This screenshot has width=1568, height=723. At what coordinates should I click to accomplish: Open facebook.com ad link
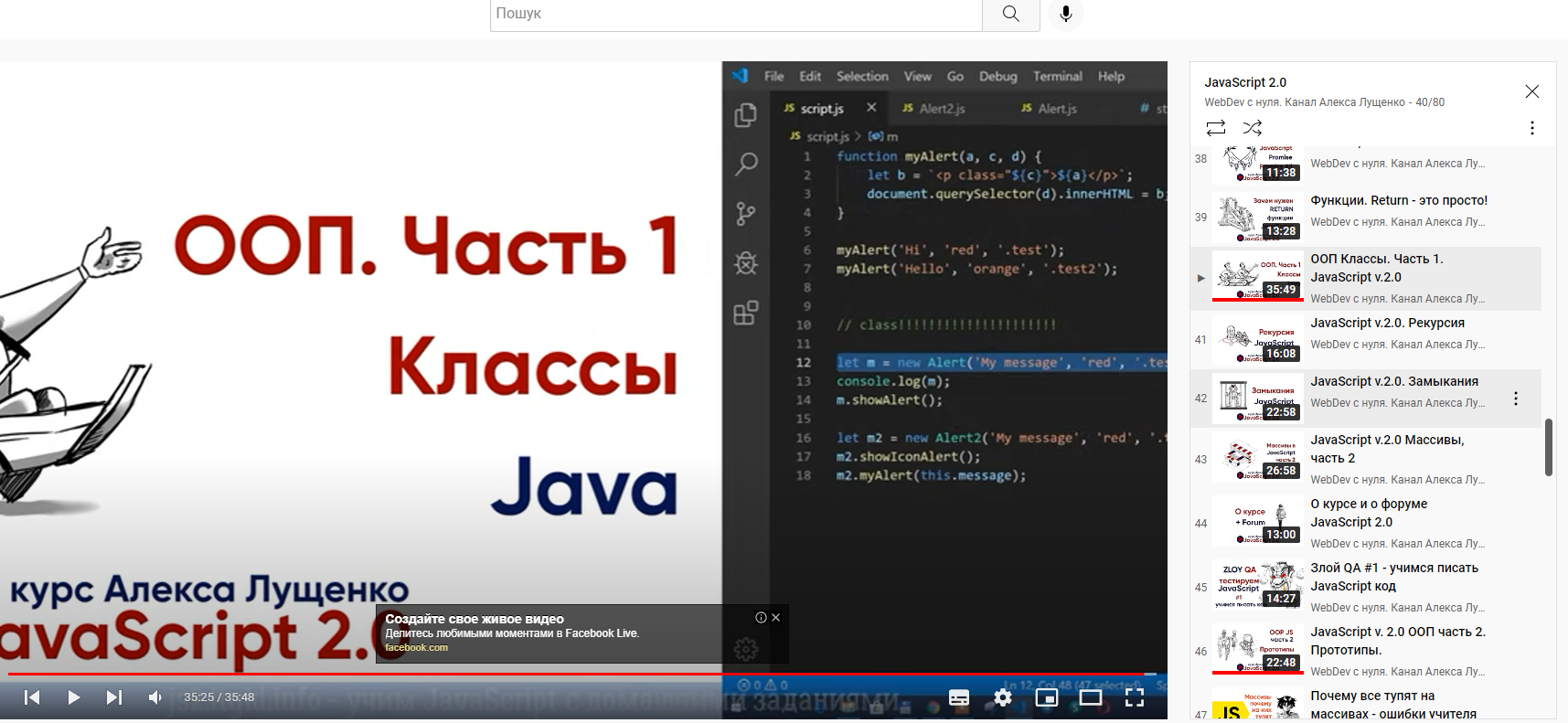pyautogui.click(x=416, y=647)
